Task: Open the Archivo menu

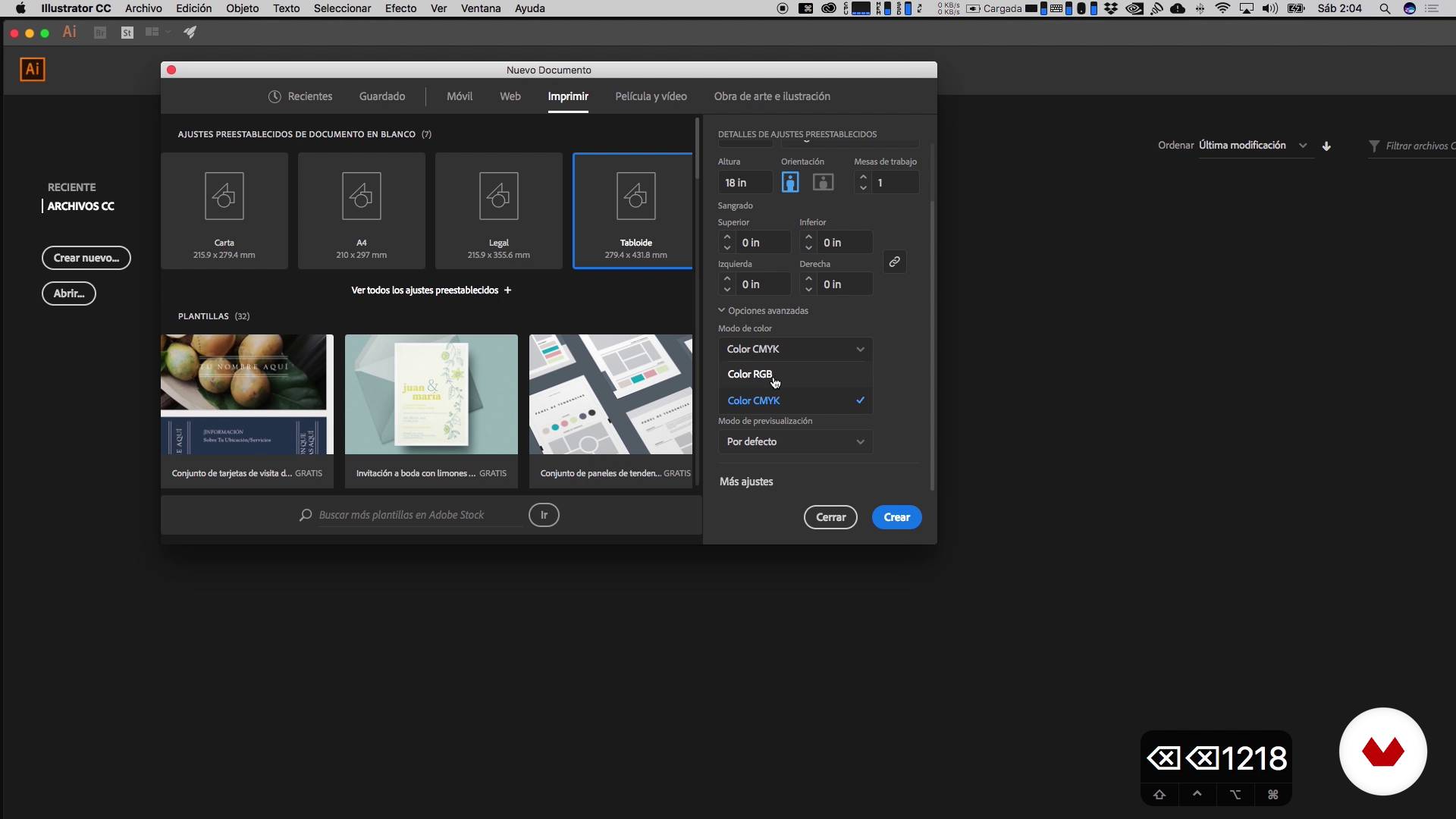Action: click(143, 8)
